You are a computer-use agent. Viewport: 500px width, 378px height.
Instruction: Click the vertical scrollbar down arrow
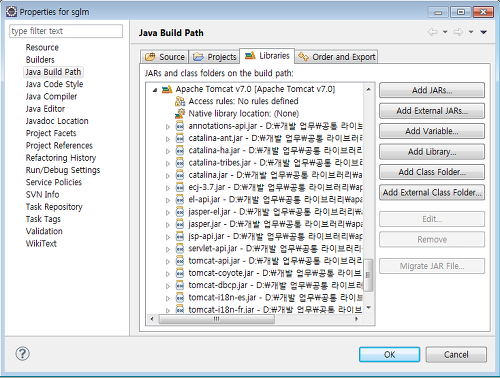click(x=368, y=308)
